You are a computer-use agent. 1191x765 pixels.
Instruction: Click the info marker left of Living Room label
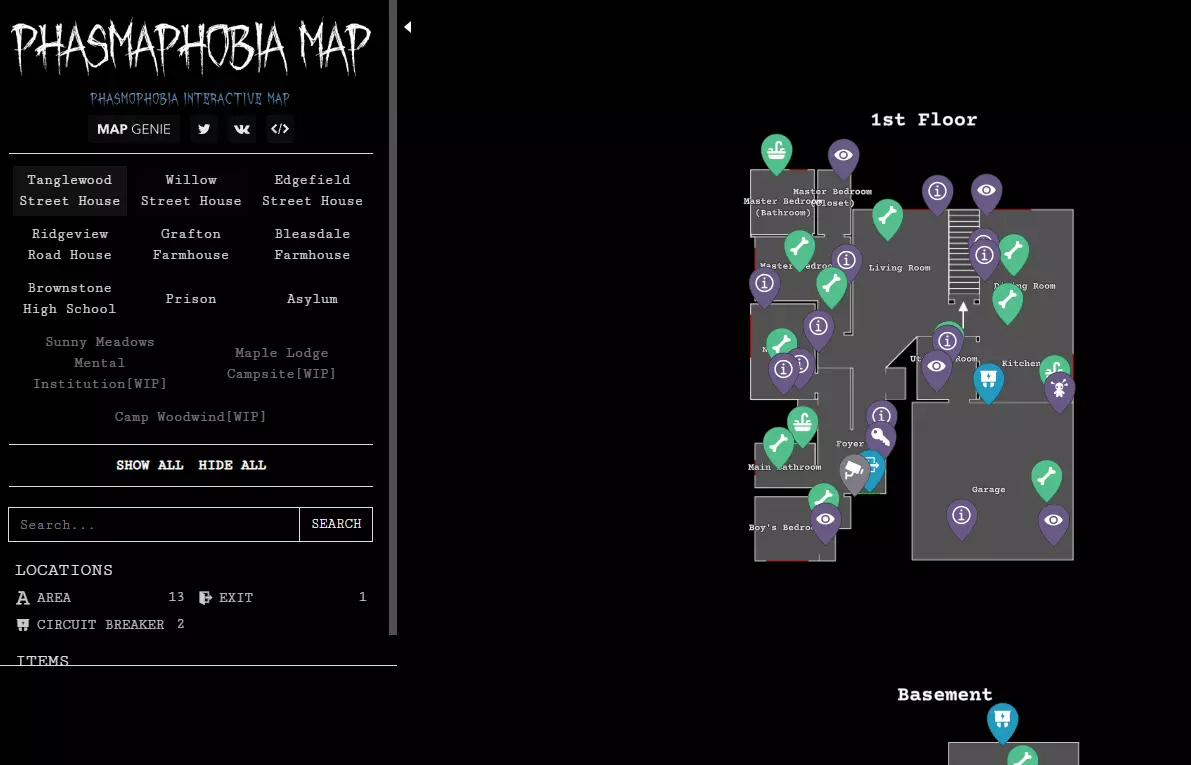(846, 262)
